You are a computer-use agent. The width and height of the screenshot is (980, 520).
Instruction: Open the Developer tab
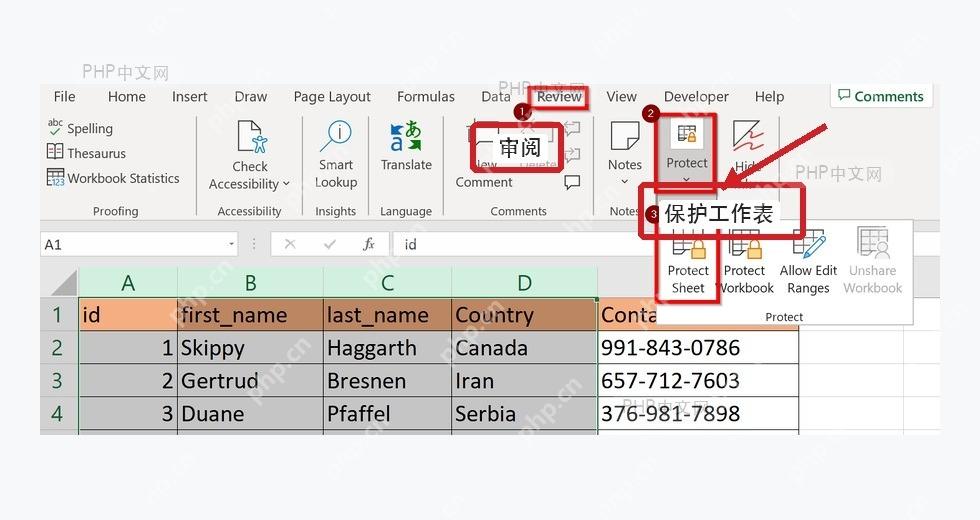coord(696,97)
